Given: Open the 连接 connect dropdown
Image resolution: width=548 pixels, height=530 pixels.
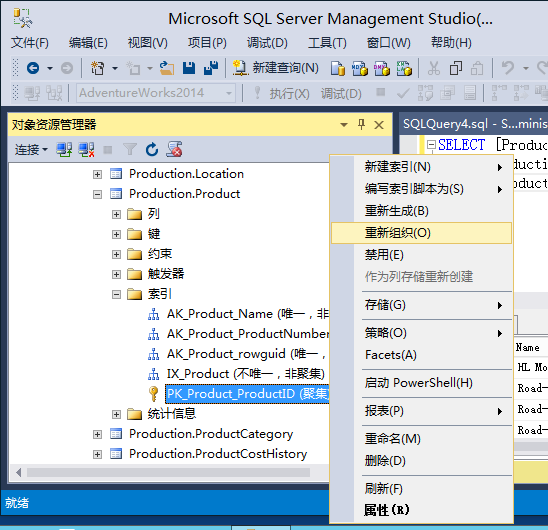Looking at the screenshot, I should 31,150.
